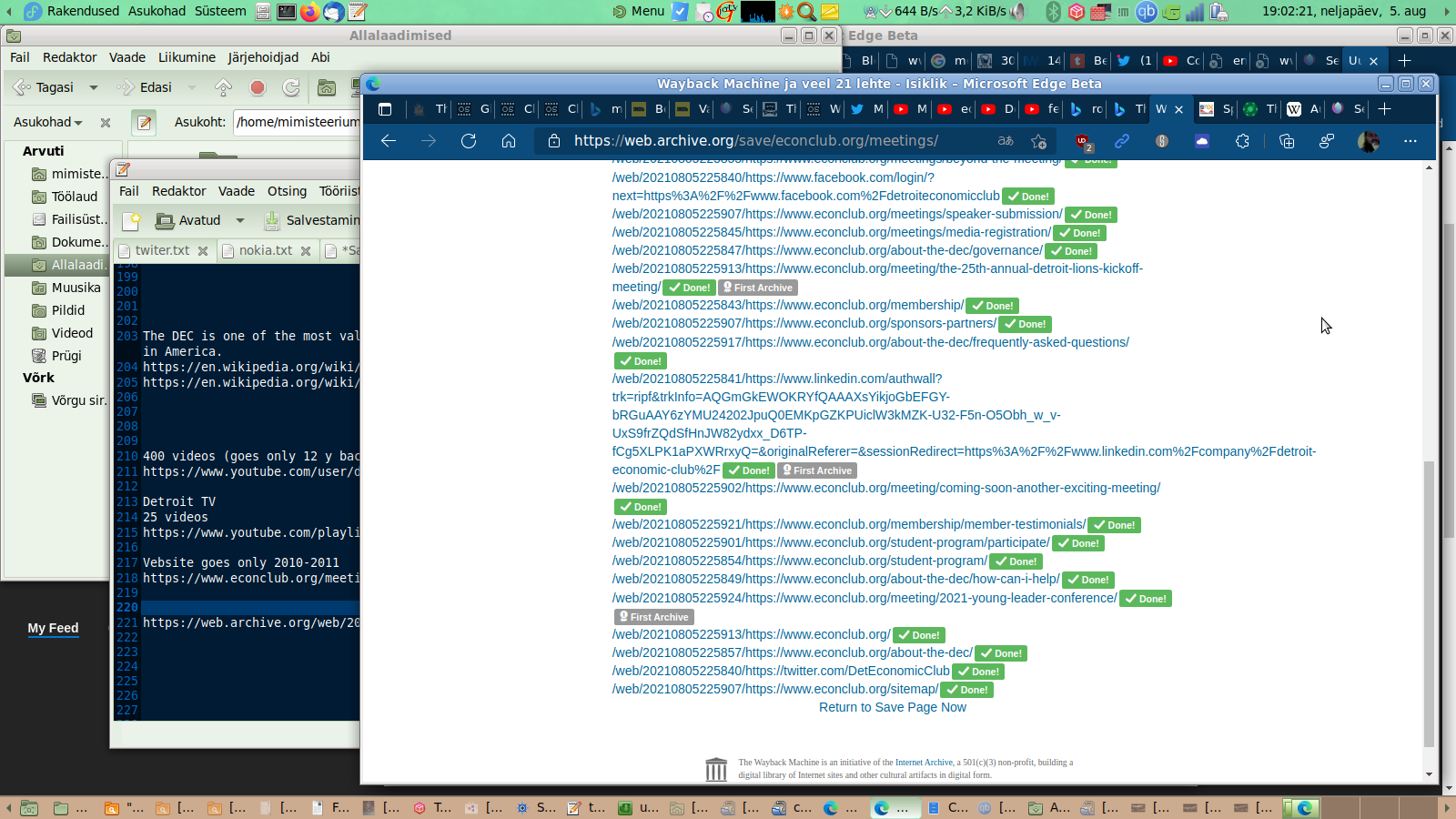Open the Järjehoidjad menu in the file manager
Screen dimensions: 1456x819
pos(263,57)
